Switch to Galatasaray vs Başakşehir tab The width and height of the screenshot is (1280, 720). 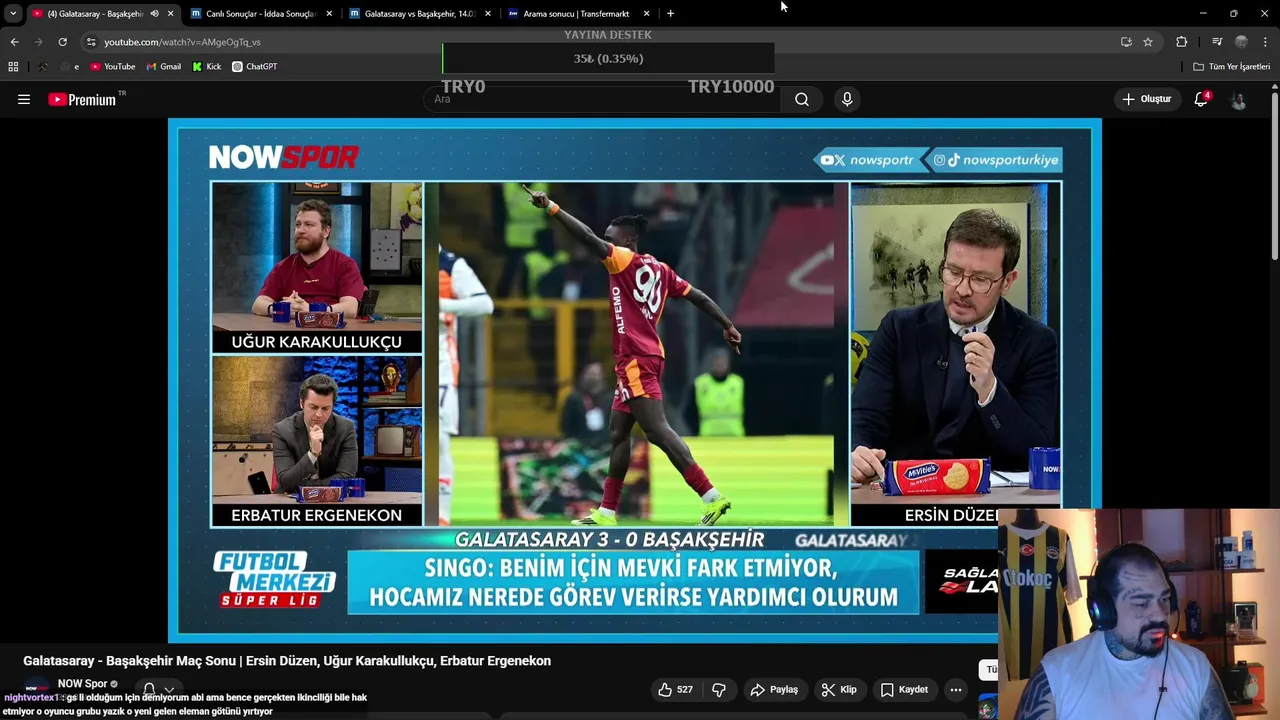click(x=418, y=14)
